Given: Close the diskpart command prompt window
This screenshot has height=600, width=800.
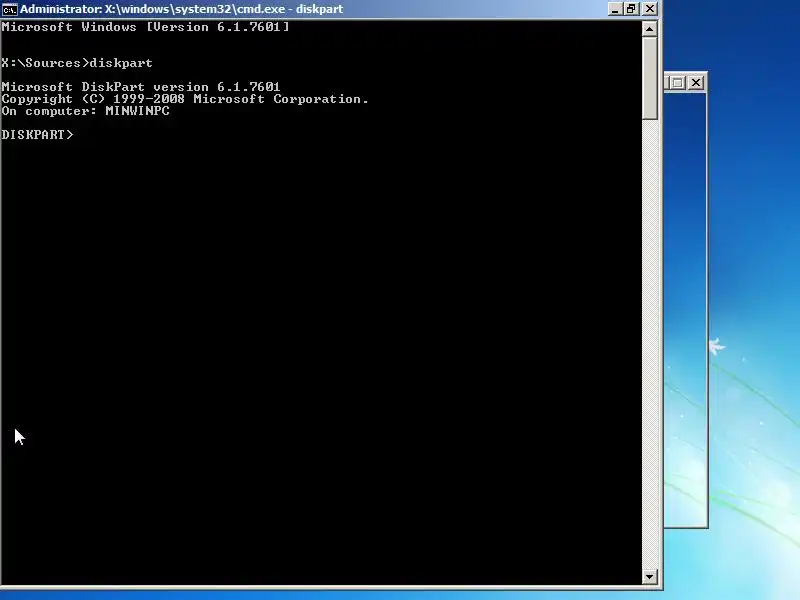Looking at the screenshot, I should point(649,9).
